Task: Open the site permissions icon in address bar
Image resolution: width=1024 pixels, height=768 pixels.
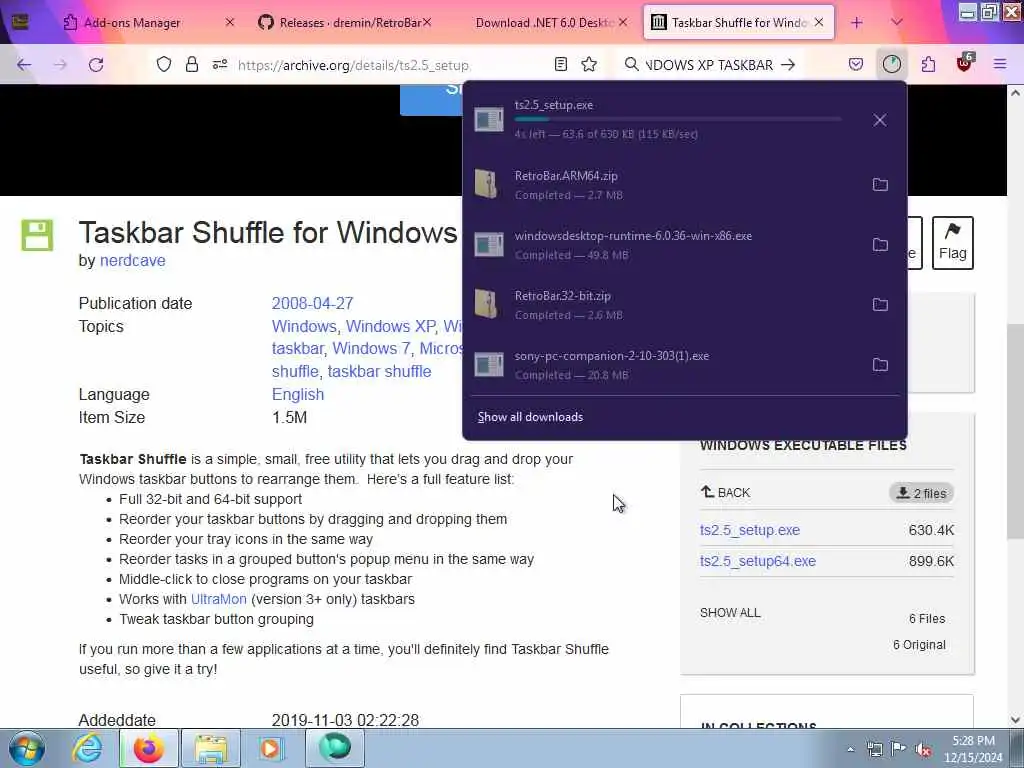Action: point(220,64)
